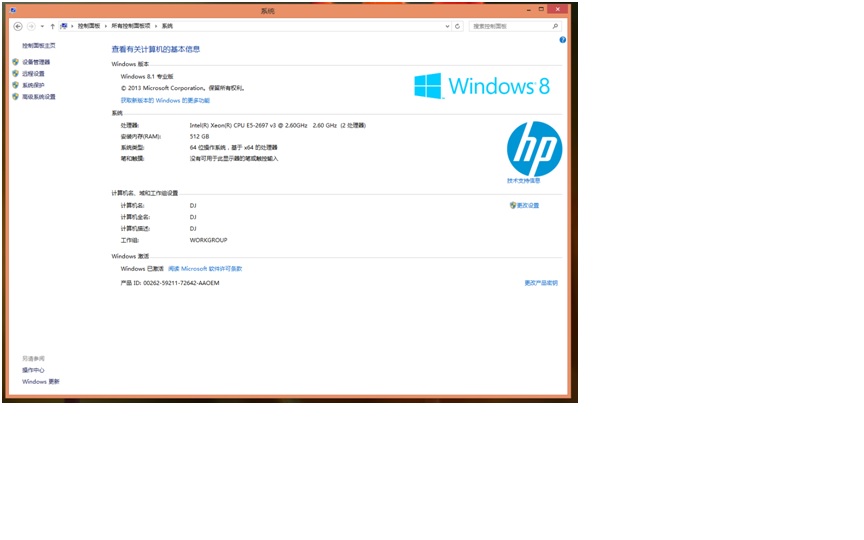This screenshot has width=864, height=540.
Task: Click the 64 位操作系统 system type value
Action: pos(234,148)
